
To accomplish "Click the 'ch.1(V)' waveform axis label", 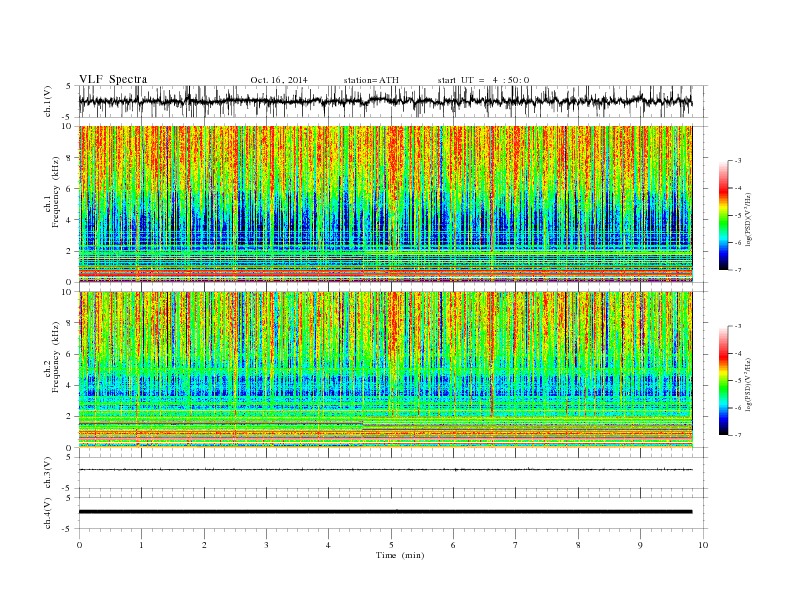I will [48, 101].
